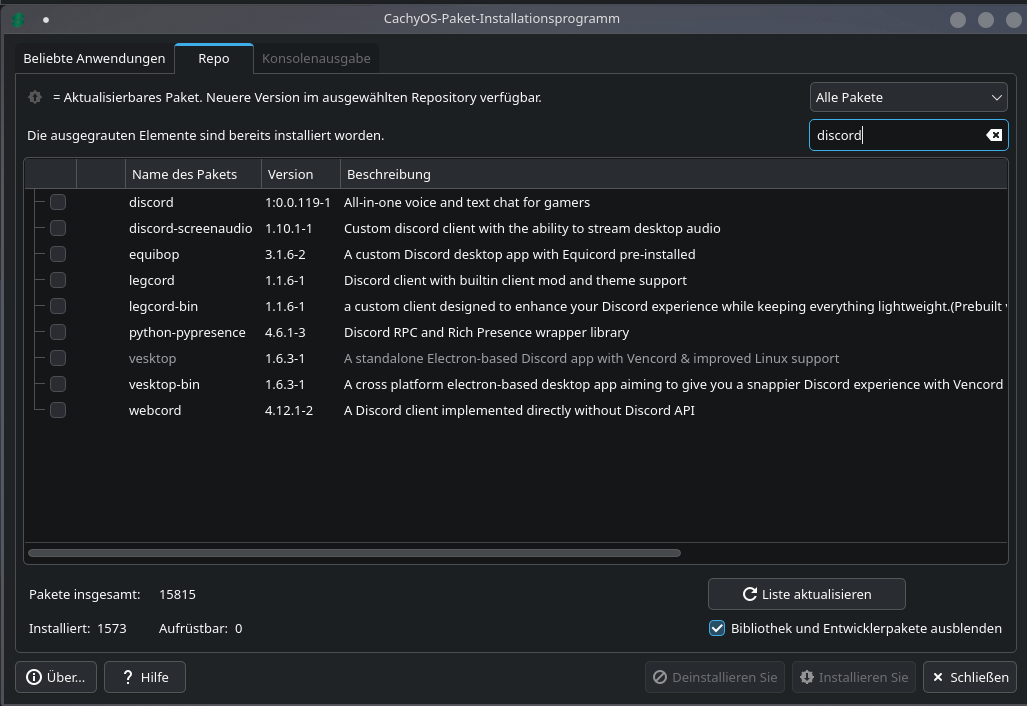Open Hilfe help
The height and width of the screenshot is (706, 1027).
[x=145, y=677]
